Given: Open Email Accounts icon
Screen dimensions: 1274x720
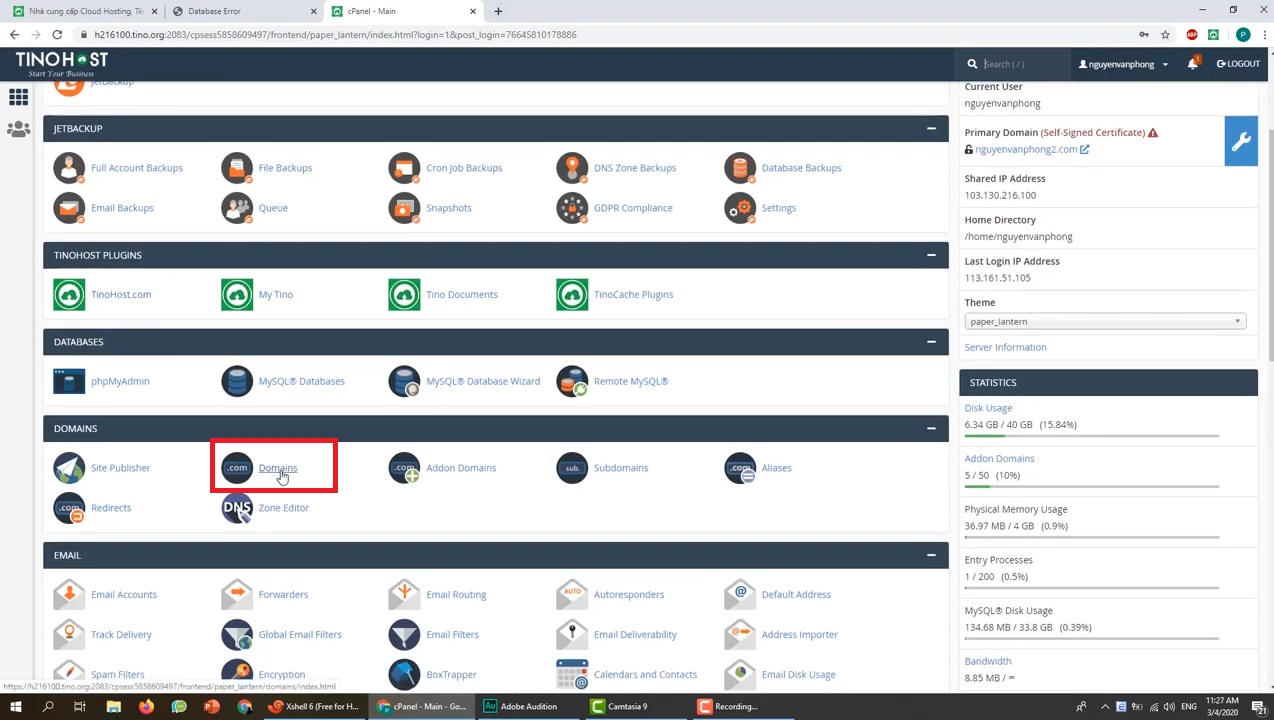Looking at the screenshot, I should pos(69,594).
